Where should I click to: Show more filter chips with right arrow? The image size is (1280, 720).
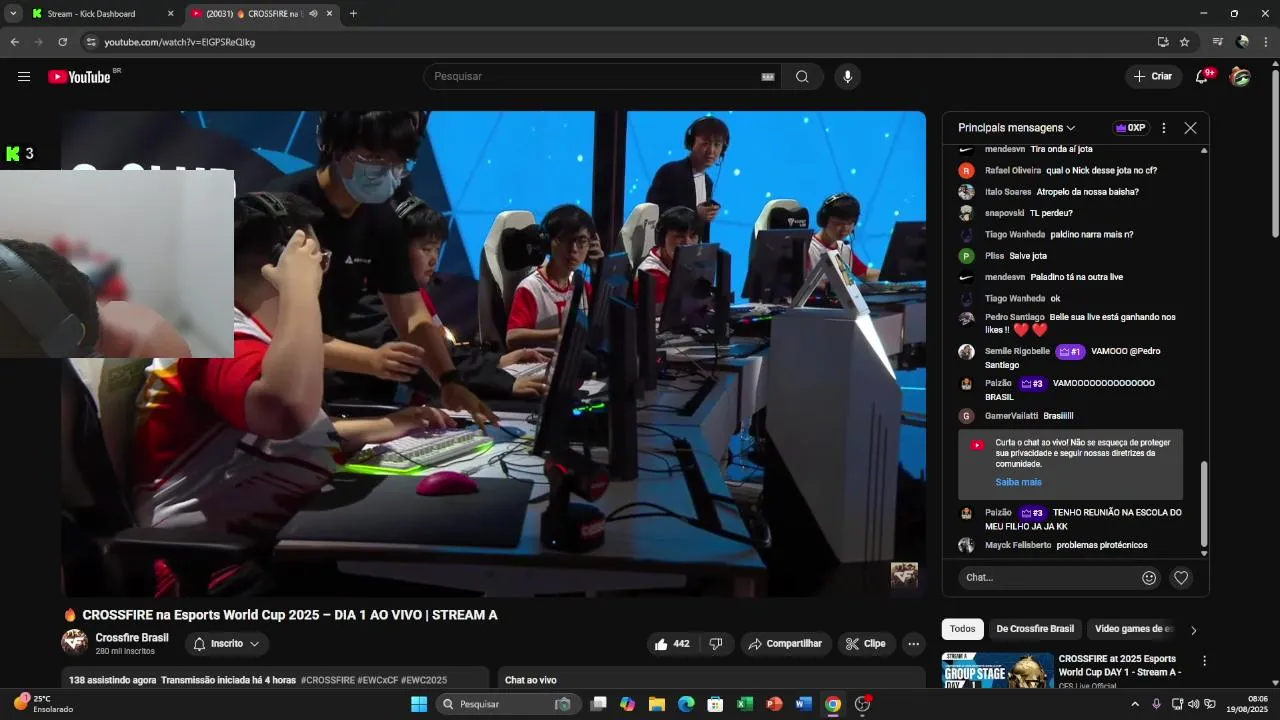1193,630
